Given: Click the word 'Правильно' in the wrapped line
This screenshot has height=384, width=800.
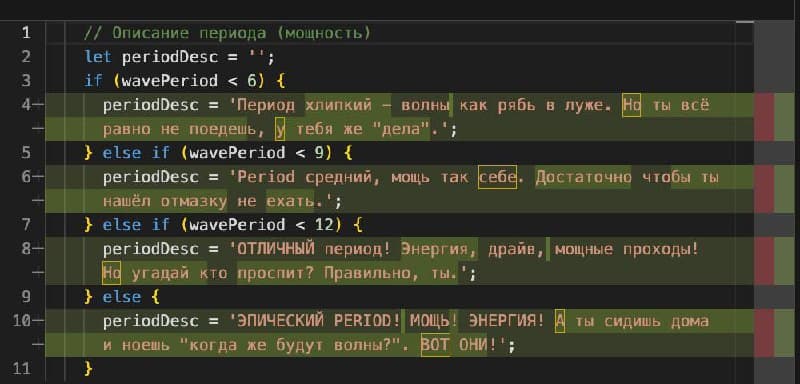Looking at the screenshot, I should [366, 273].
